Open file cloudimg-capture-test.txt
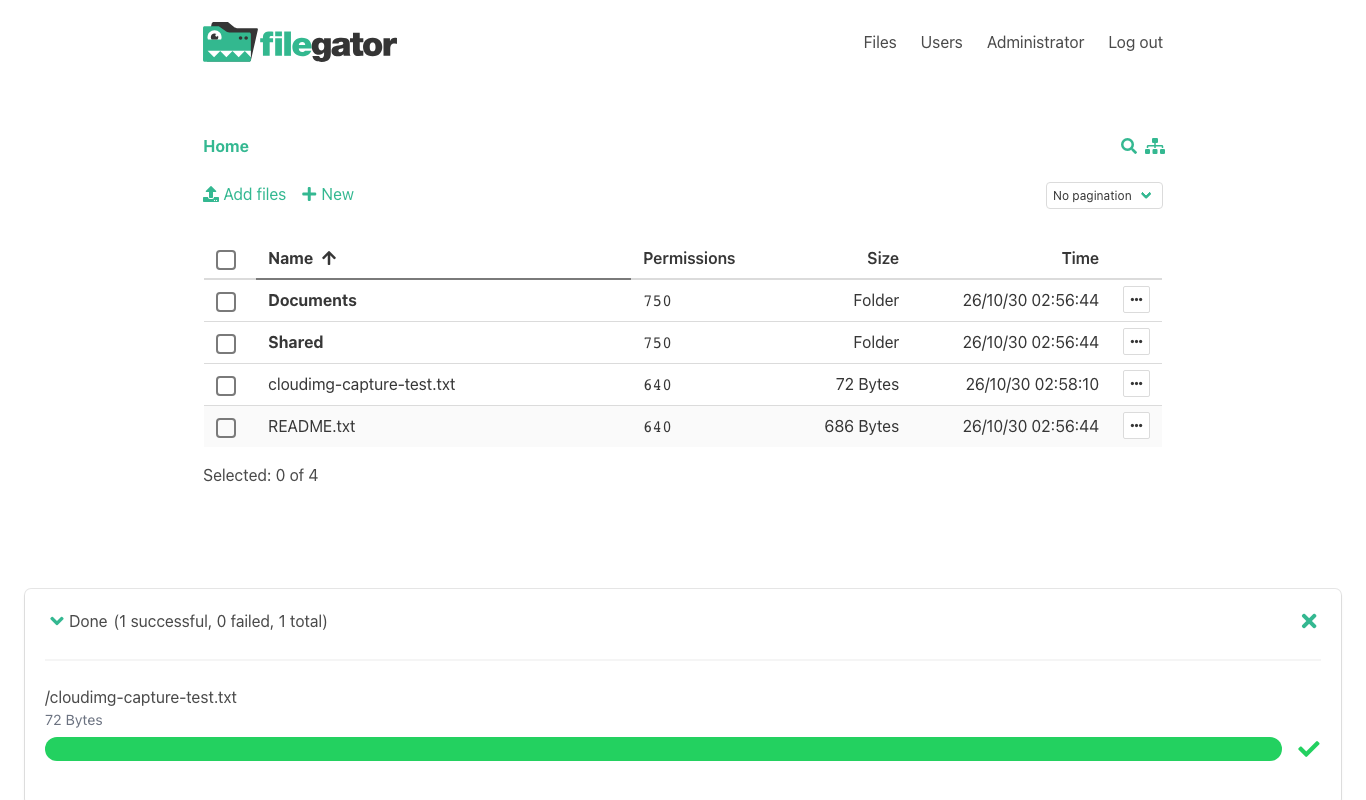The width and height of the screenshot is (1366, 800). point(361,384)
